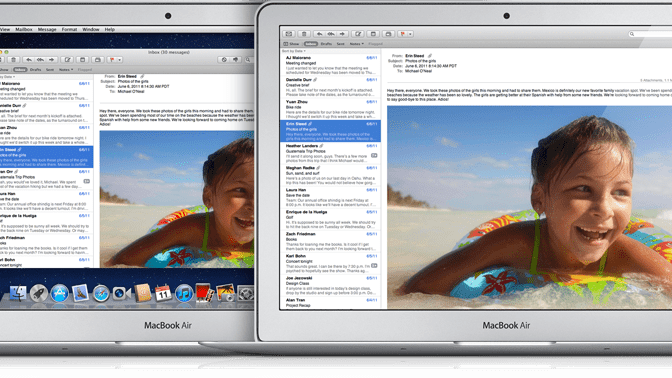672x378 pixels.
Task: Click Archive icon in left Mail toolbar
Action: click(x=98, y=60)
